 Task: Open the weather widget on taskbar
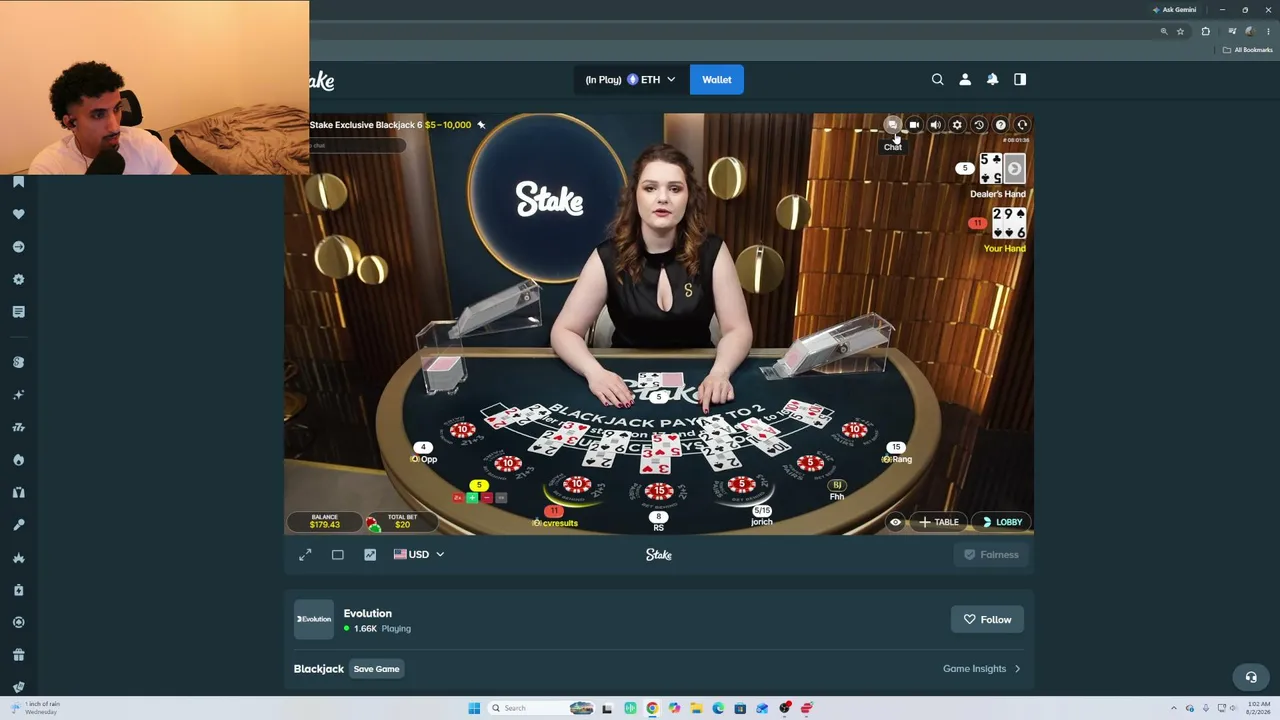[35, 708]
